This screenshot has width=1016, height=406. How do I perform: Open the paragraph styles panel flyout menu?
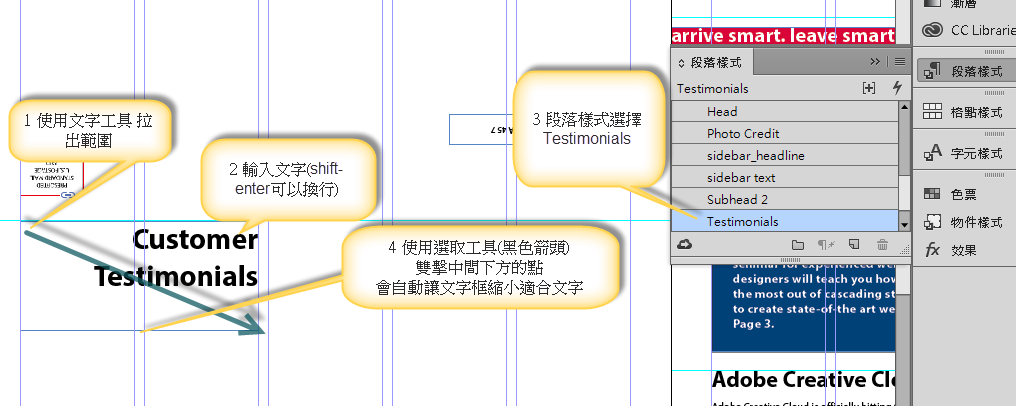point(899,61)
